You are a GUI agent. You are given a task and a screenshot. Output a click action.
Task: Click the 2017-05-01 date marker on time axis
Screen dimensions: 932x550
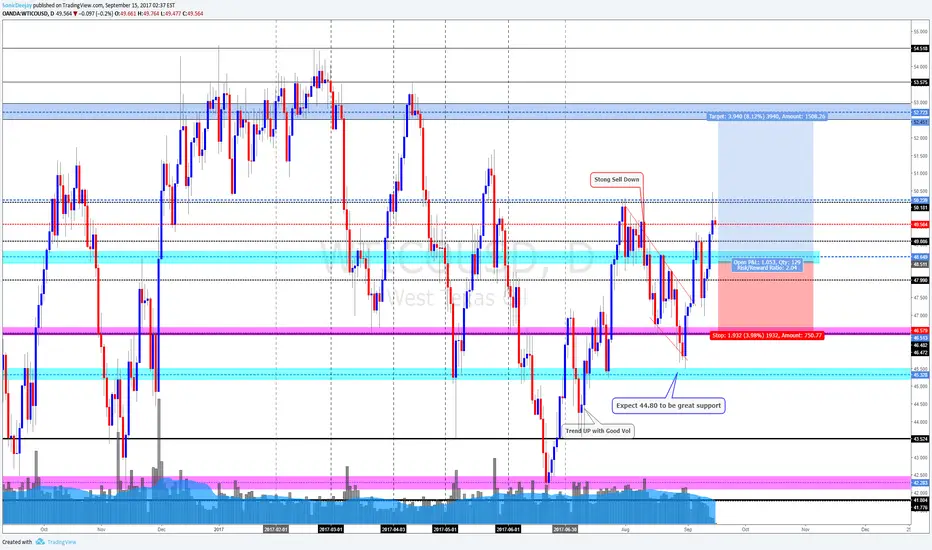tap(445, 529)
